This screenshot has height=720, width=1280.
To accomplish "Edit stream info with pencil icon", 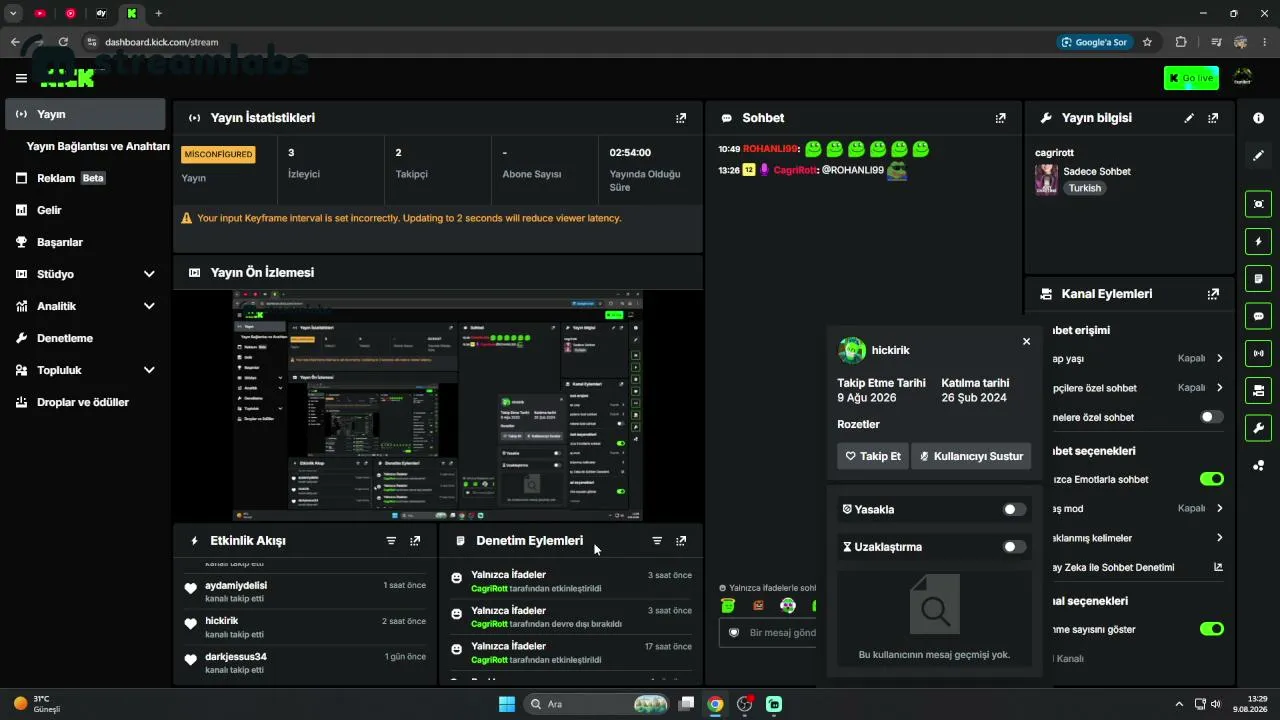I will coord(1189,118).
